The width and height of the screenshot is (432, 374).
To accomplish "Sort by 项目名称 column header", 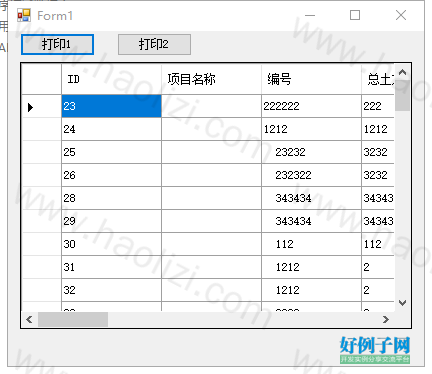I will pyautogui.click(x=211, y=79).
